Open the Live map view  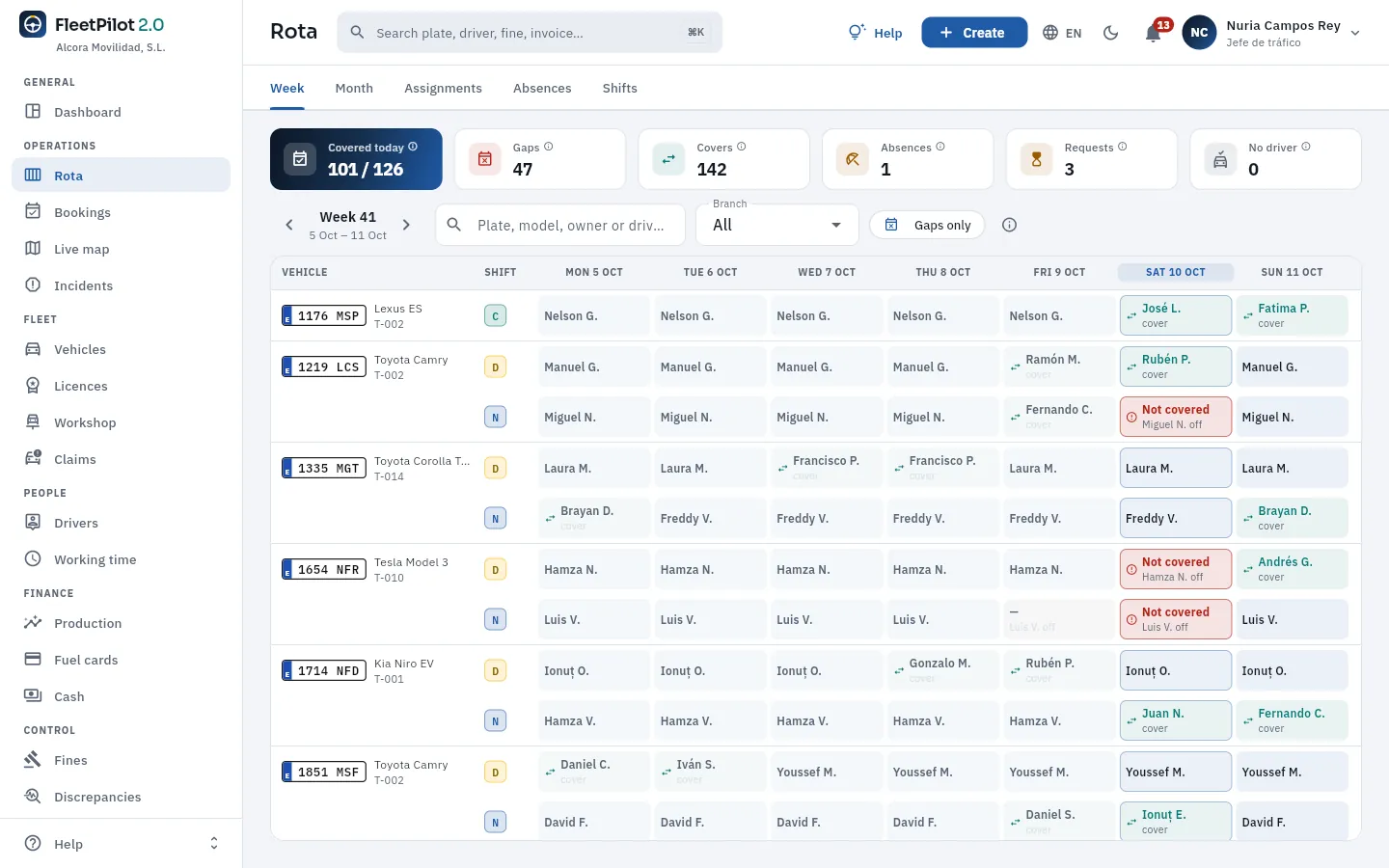tap(121, 249)
